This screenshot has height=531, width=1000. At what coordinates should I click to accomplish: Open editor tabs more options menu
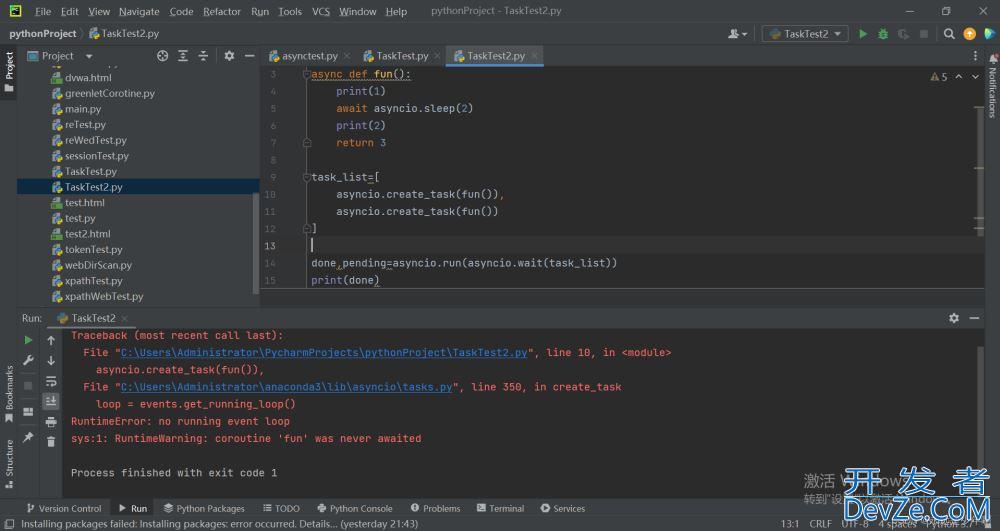point(975,56)
